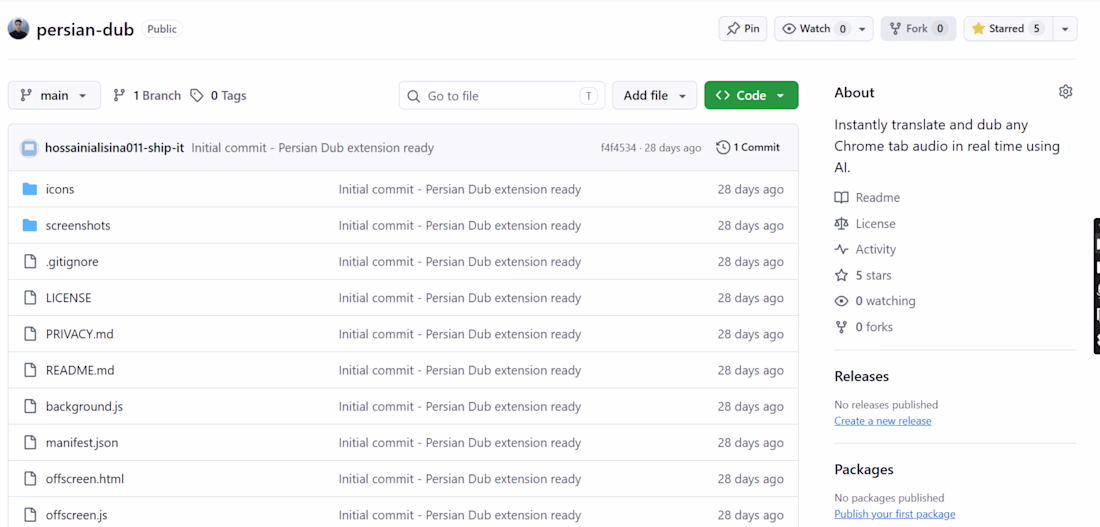Click the background.js file icon

(x=29, y=406)
